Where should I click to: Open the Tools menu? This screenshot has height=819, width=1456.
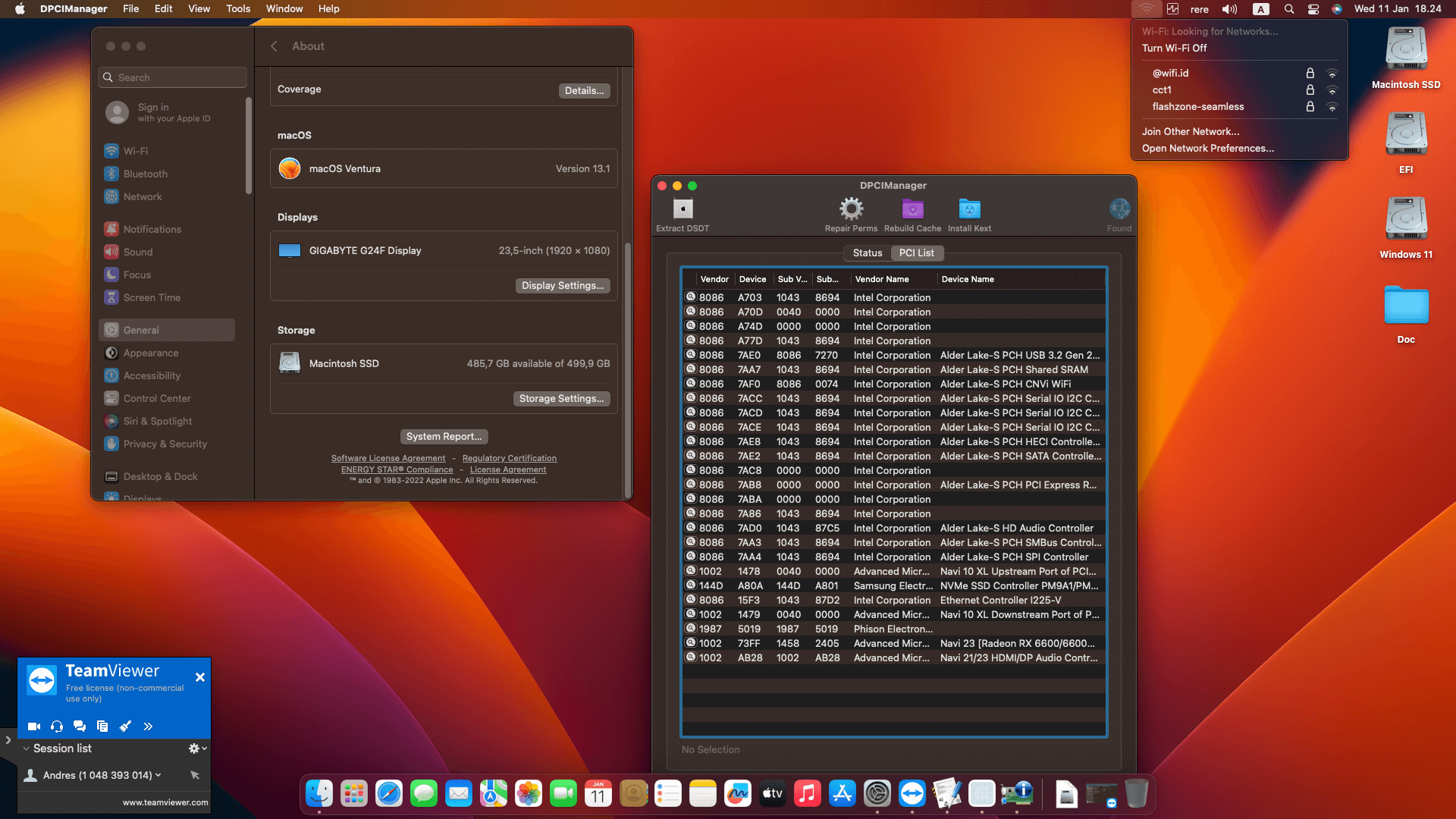[x=237, y=8]
